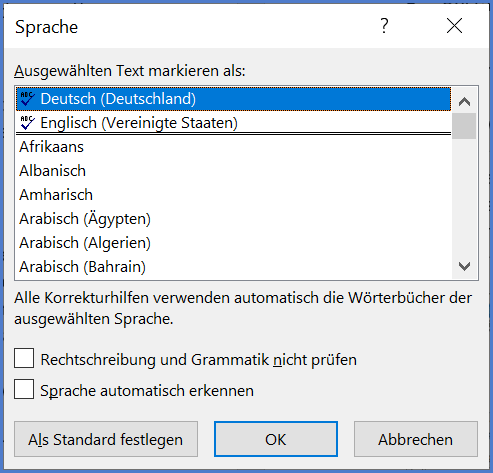Close the Sprache dialog with X

tap(454, 26)
